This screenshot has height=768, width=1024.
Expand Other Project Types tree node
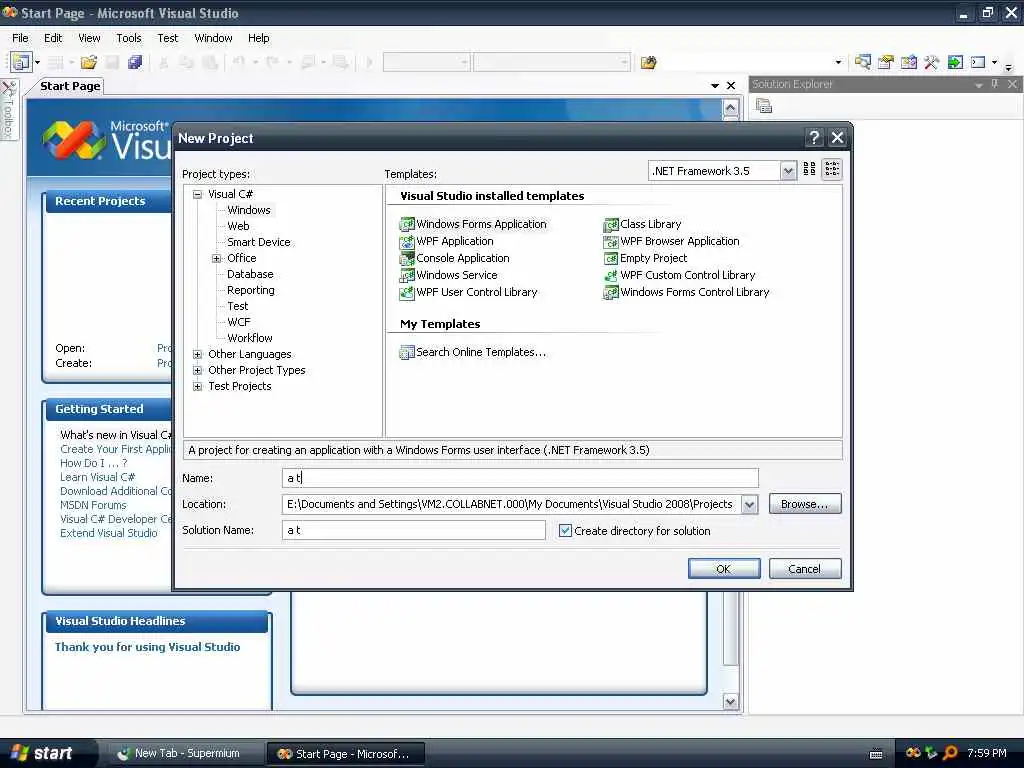click(197, 370)
